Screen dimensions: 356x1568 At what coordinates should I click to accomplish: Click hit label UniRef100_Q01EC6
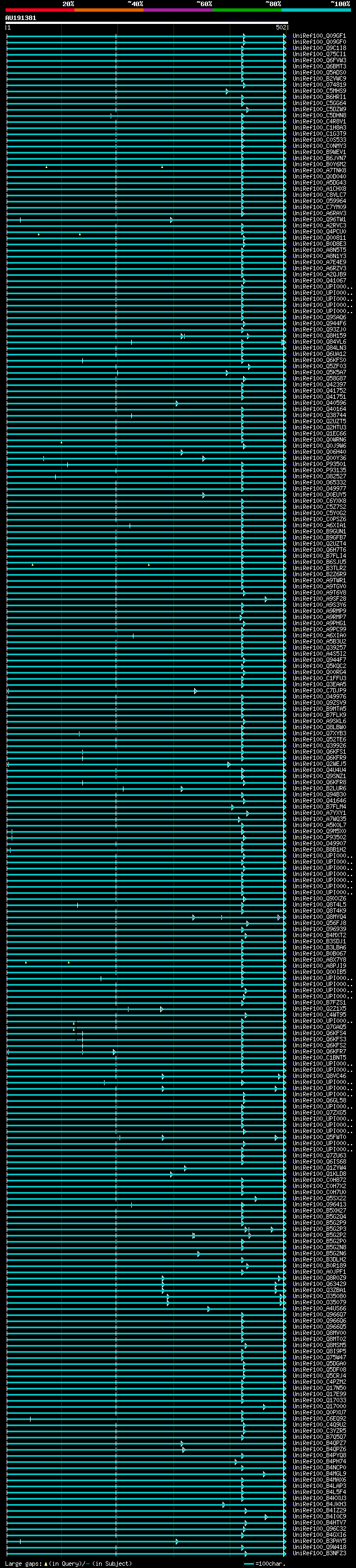pos(319,434)
